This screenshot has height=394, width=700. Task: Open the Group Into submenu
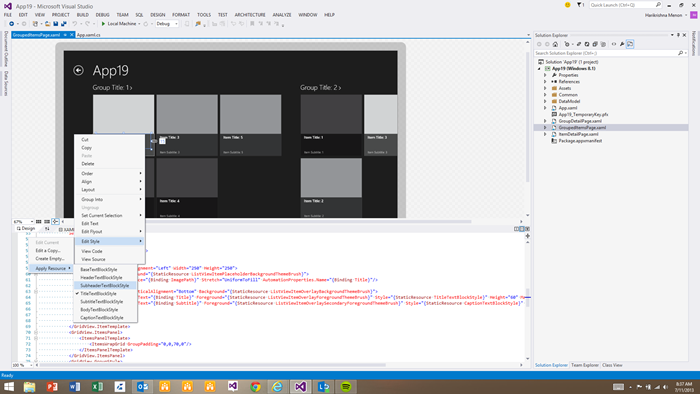pos(109,199)
